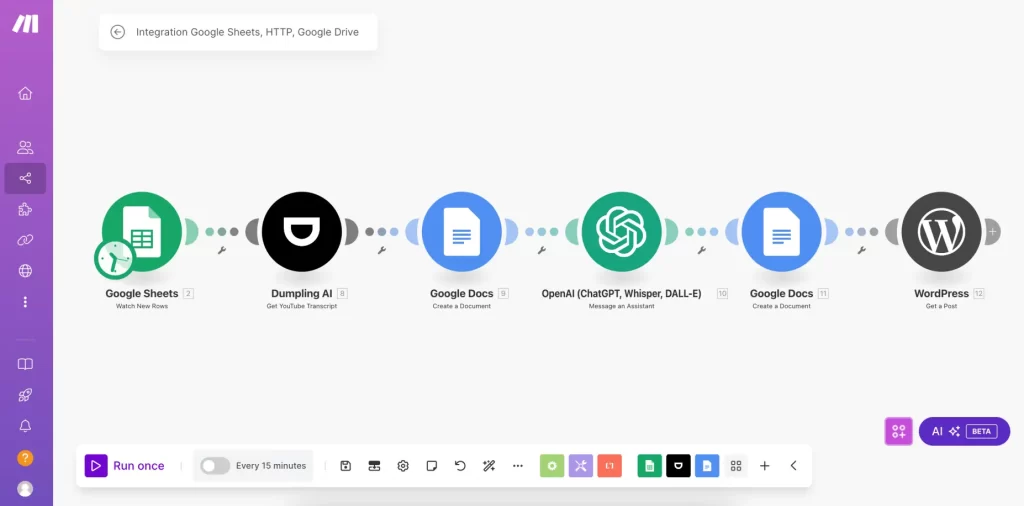Open scenario settings gear in bottom toolbar
This screenshot has height=506, width=1024.
403,466
